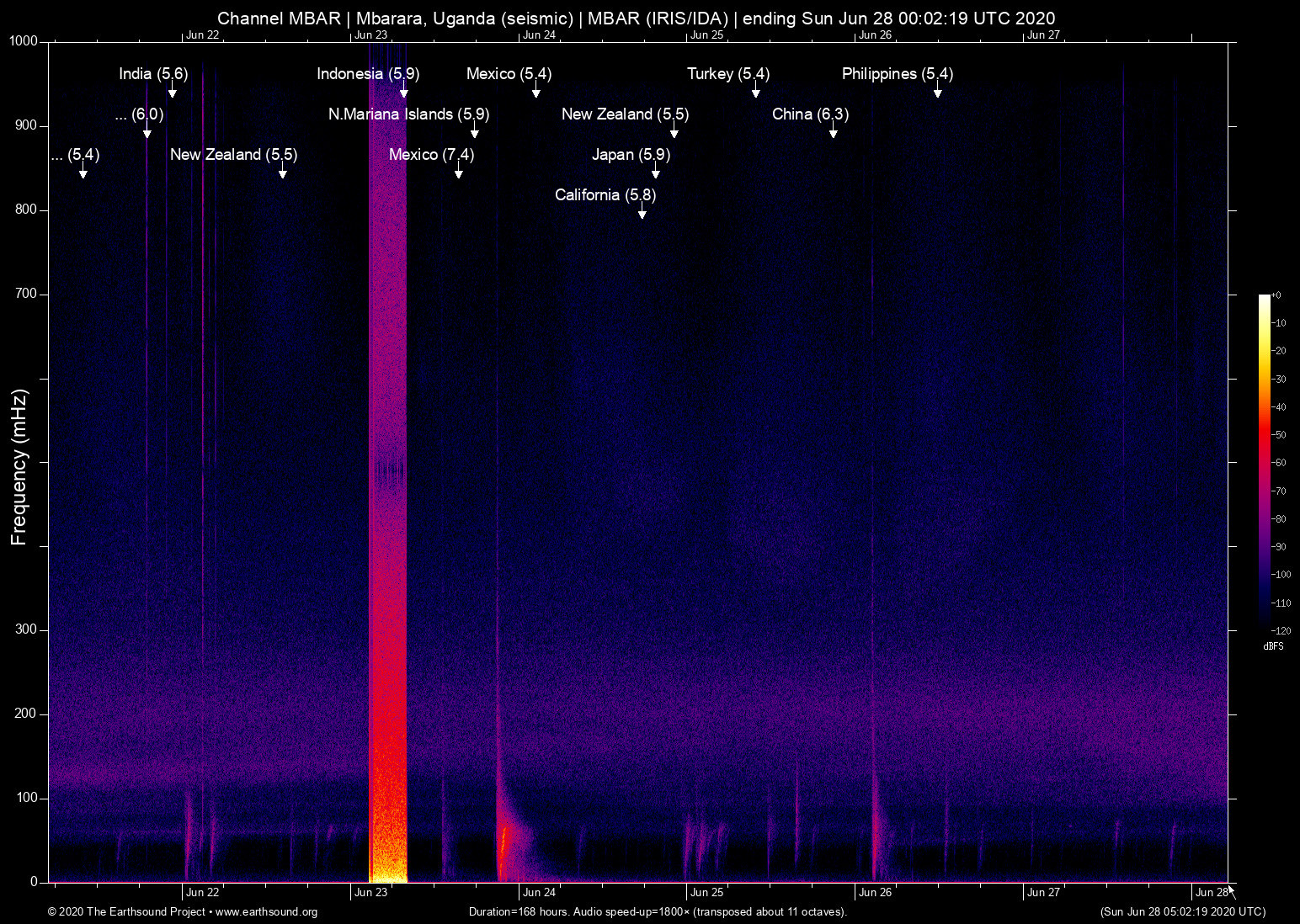Viewport: 1300px width, 924px height.
Task: Click the arrow under India (5.6)
Action: pyautogui.click(x=173, y=93)
